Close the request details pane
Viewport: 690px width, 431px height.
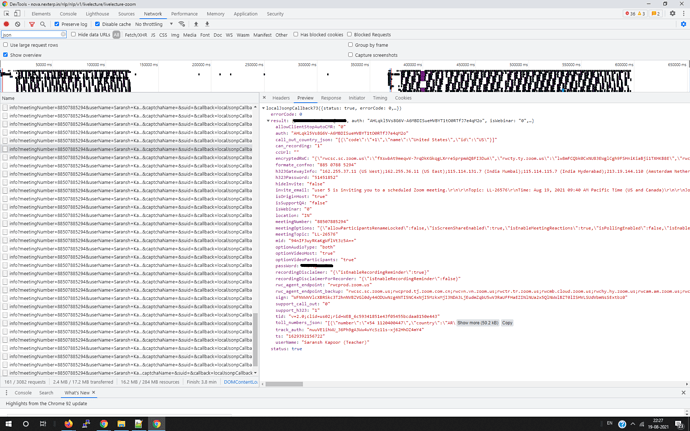click(x=264, y=98)
